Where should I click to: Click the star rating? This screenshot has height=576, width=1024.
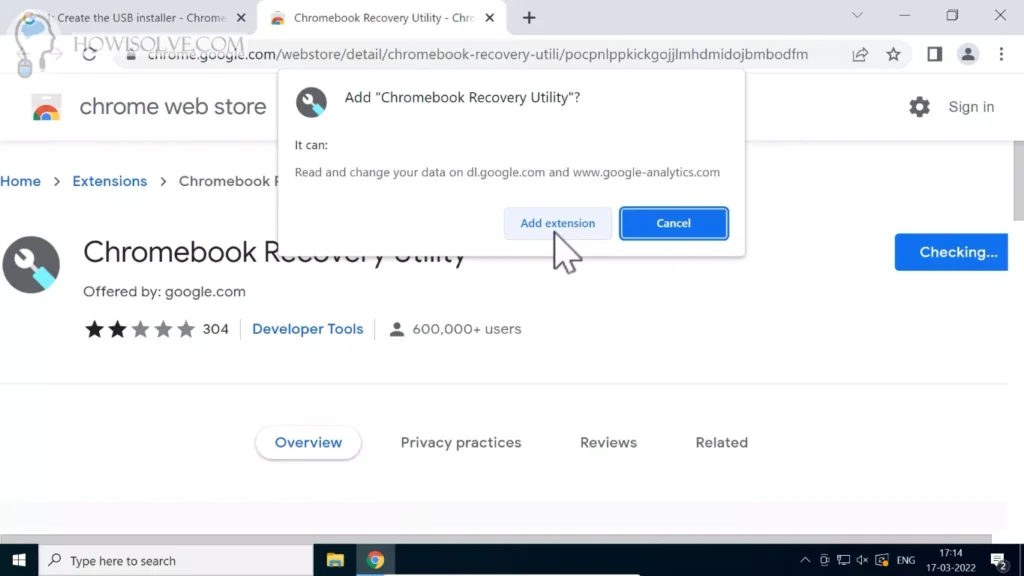click(140, 329)
